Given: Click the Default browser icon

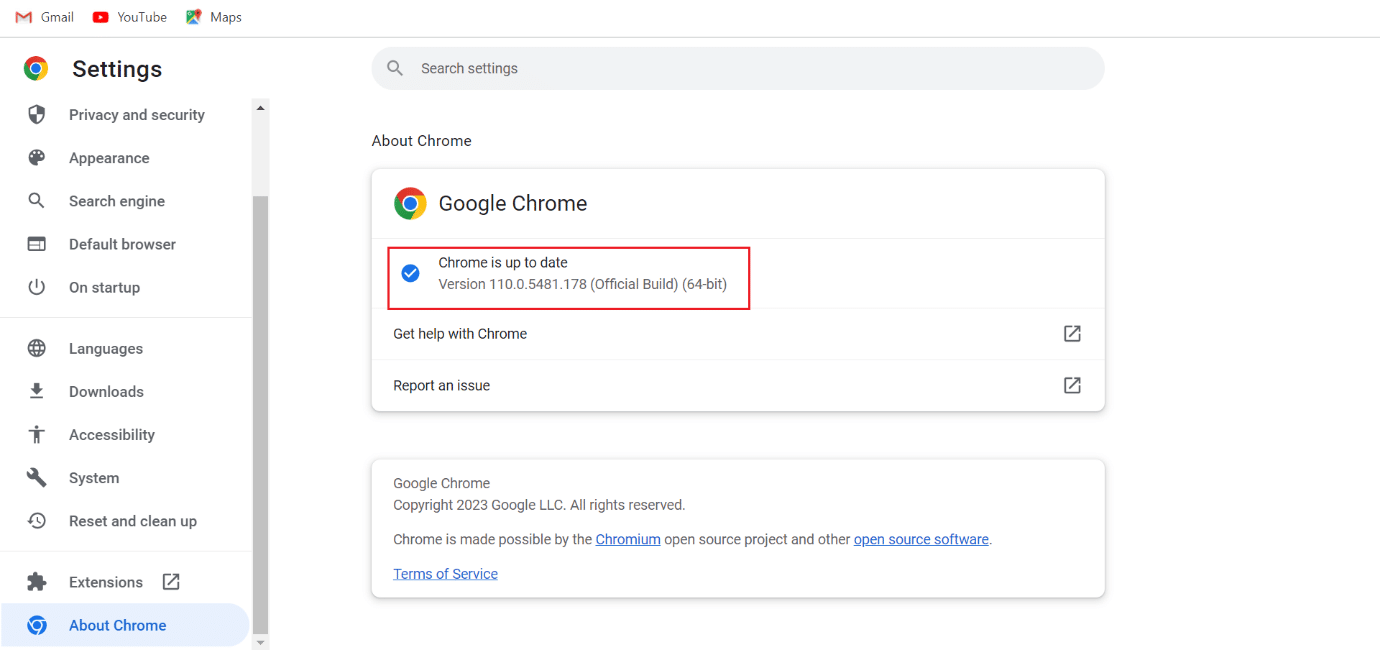Looking at the screenshot, I should point(37,243).
